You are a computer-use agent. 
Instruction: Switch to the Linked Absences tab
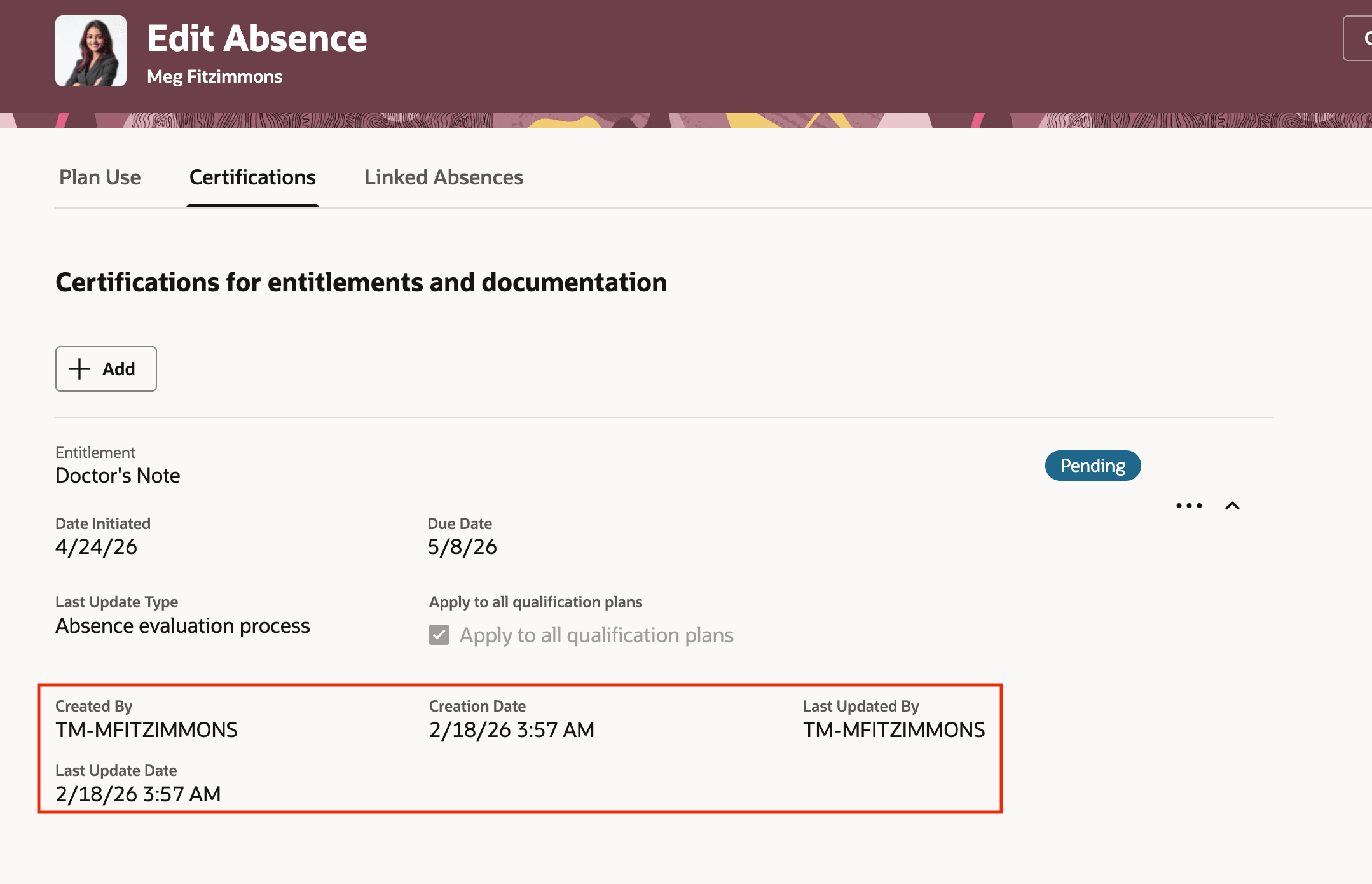tap(443, 177)
